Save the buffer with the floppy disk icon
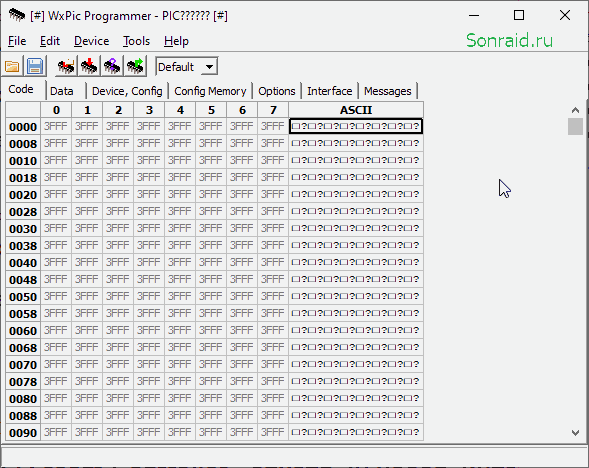The height and width of the screenshot is (468, 589). click(x=35, y=67)
